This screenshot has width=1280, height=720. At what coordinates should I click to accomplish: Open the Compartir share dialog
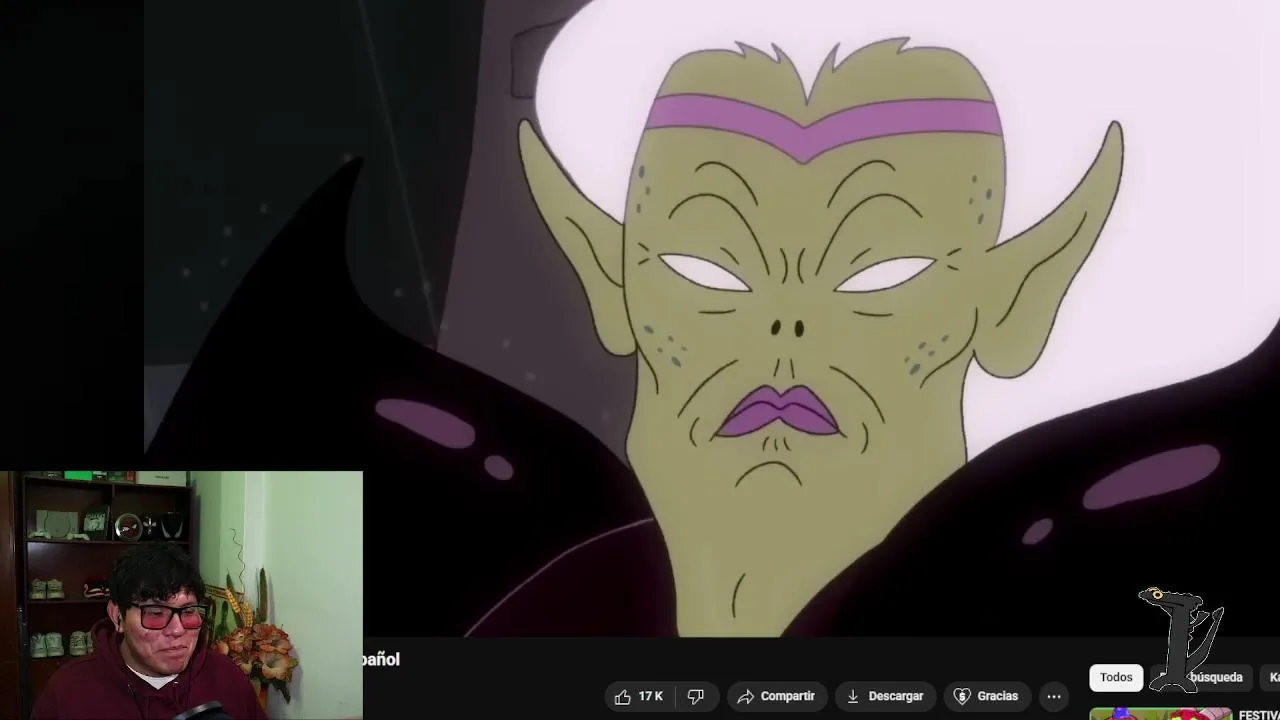pyautogui.click(x=776, y=696)
